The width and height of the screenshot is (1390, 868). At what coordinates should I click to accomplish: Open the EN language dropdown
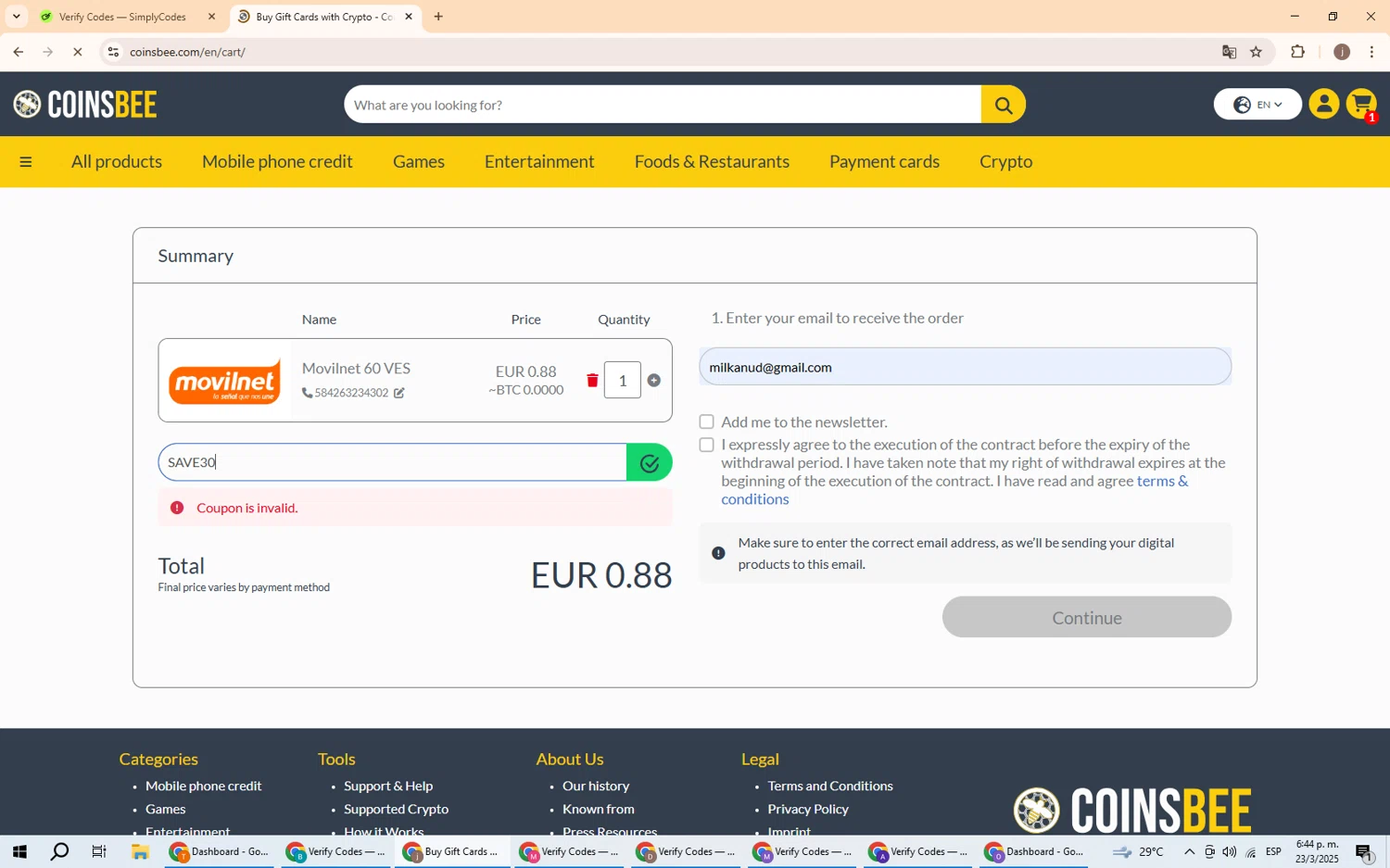pos(1257,105)
